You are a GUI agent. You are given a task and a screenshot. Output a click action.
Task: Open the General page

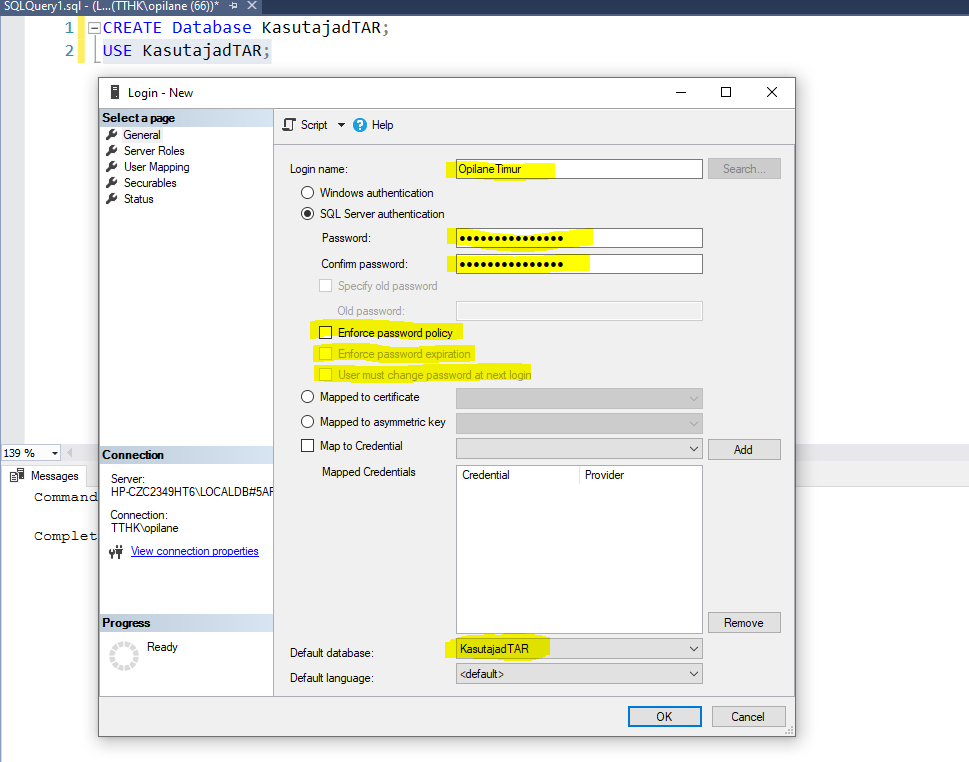pos(141,135)
